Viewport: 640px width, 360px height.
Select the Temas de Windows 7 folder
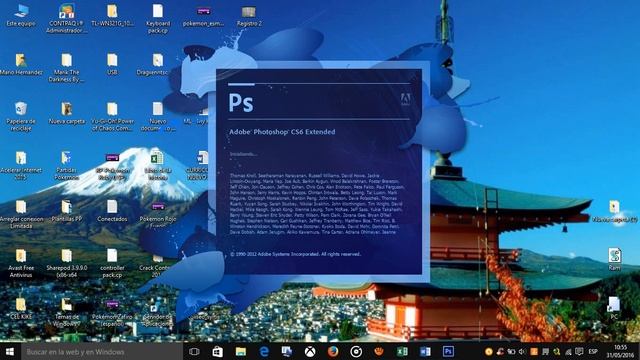(x=67, y=312)
